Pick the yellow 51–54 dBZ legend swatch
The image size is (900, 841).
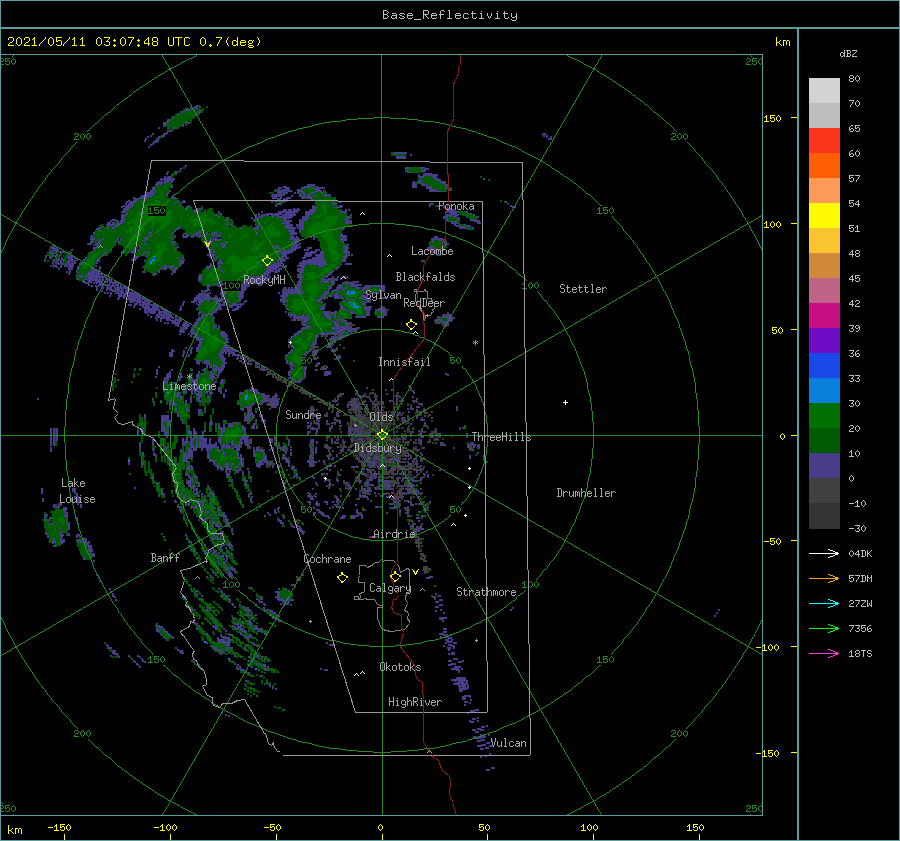pos(824,216)
